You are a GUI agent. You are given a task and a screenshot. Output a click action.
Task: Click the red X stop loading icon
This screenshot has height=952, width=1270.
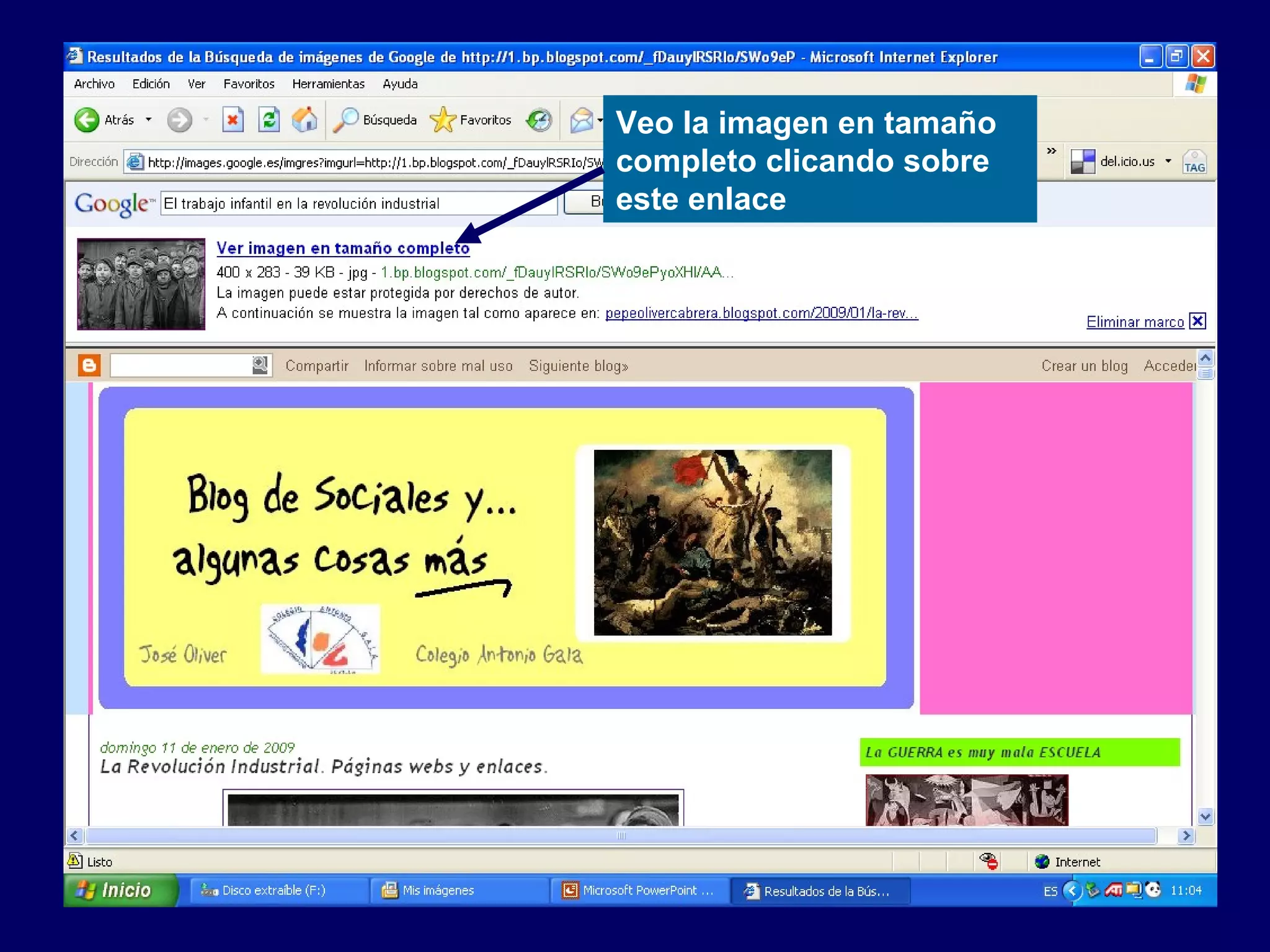233,120
